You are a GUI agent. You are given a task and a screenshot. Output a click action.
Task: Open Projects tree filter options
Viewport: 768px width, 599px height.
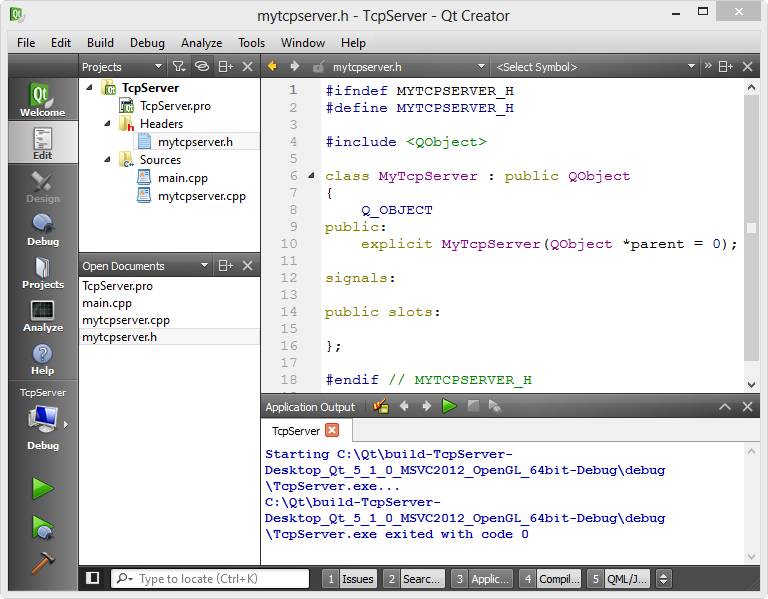(x=179, y=66)
